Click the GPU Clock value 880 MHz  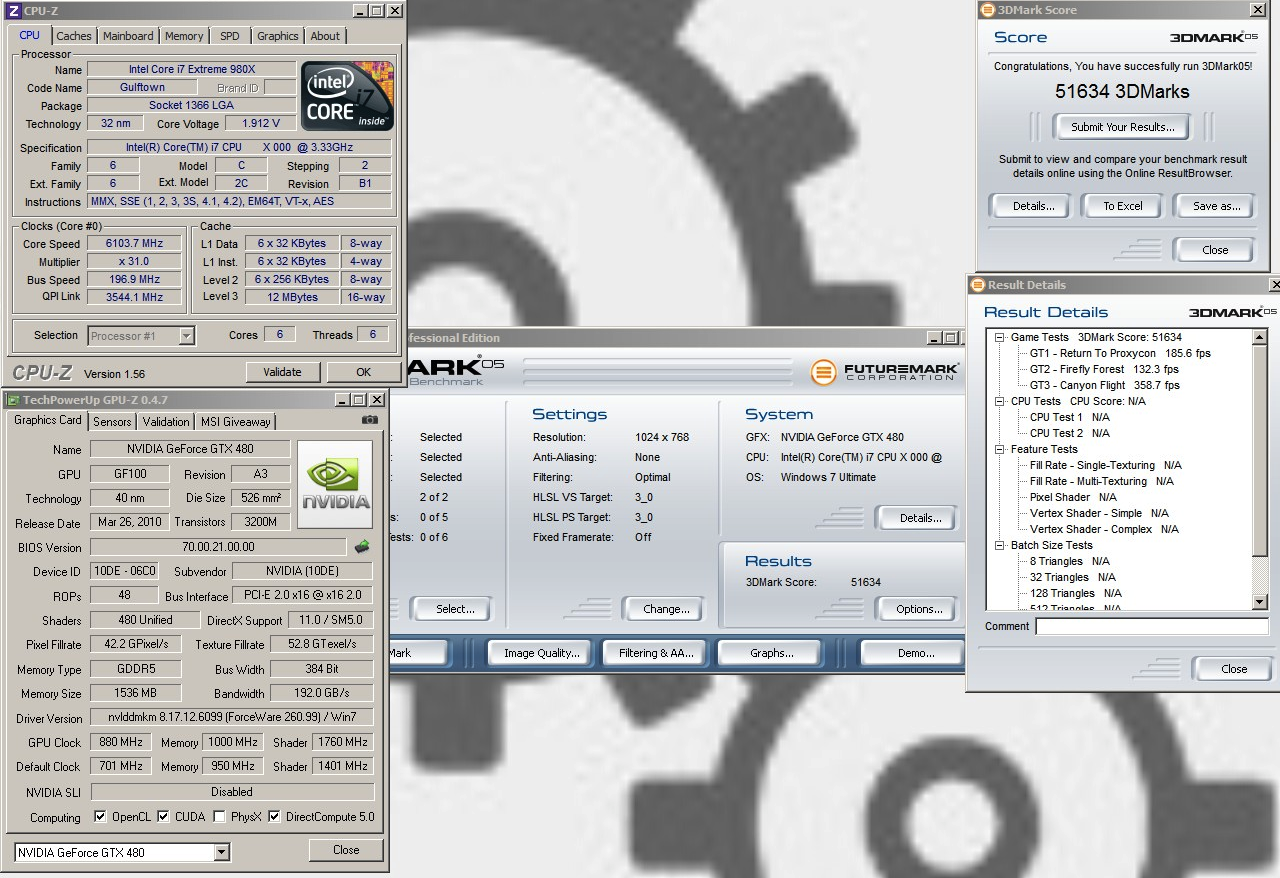pyautogui.click(x=121, y=743)
